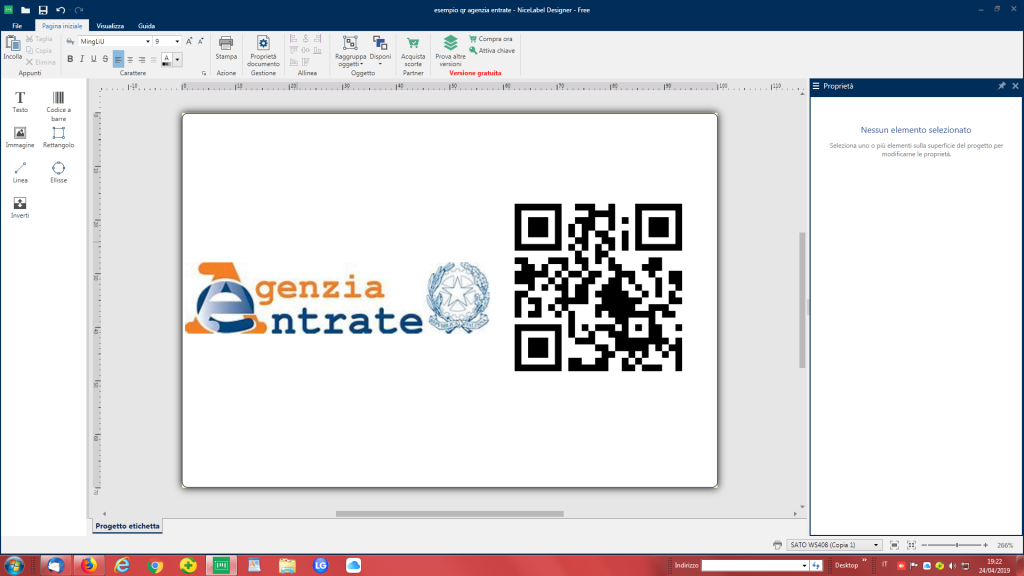Open the font color dropdown arrow
1024x576 pixels.
tap(177, 59)
